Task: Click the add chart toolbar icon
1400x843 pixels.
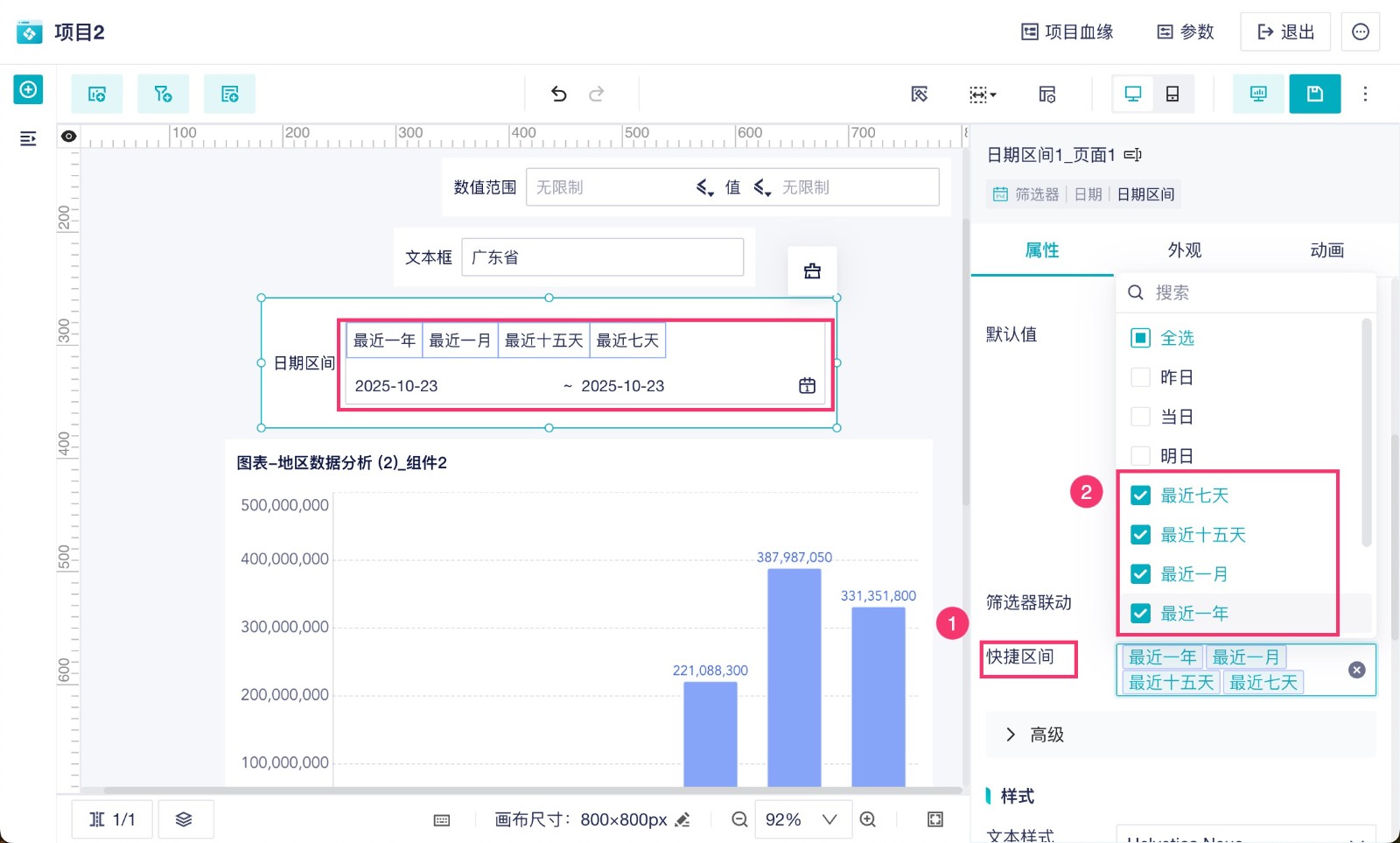Action: pos(97,94)
